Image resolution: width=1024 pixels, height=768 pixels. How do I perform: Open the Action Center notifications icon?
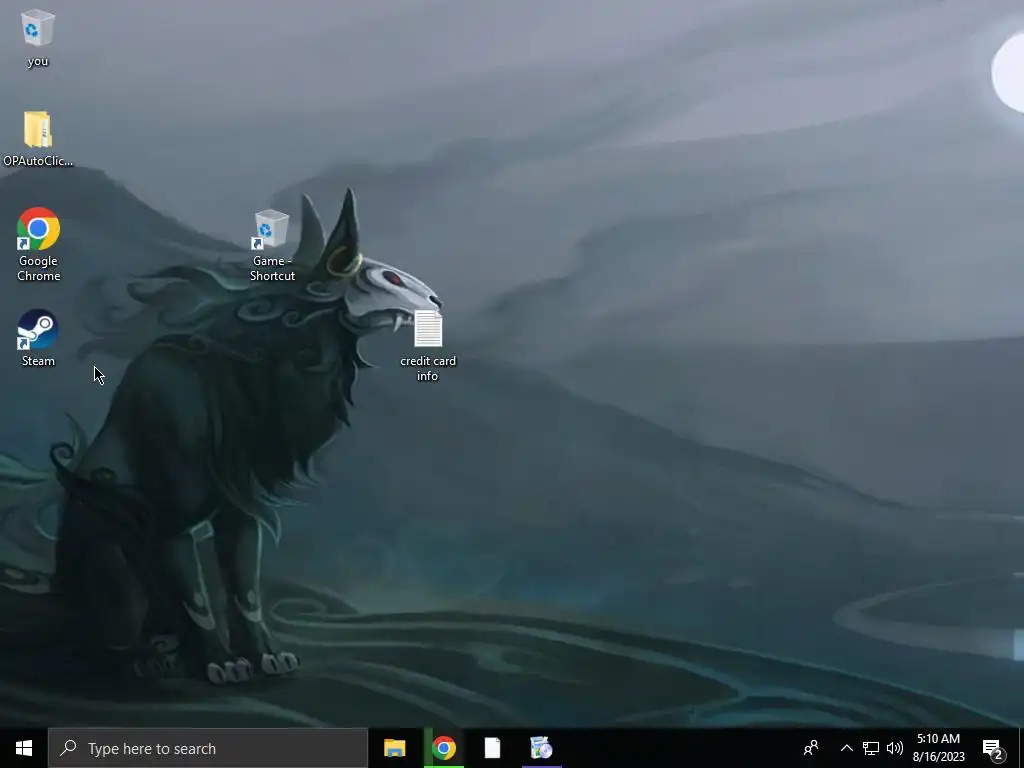tap(993, 749)
